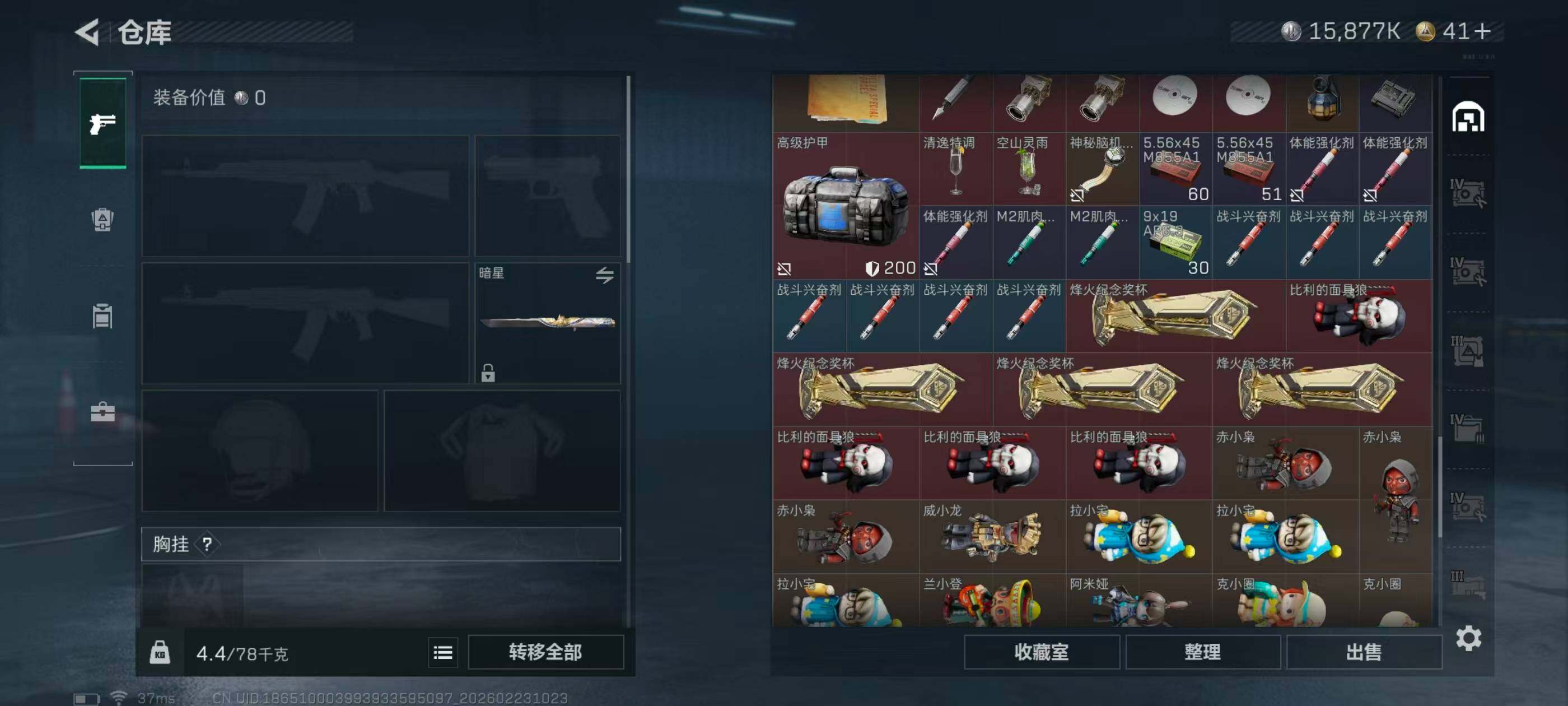Sort inventory with the 整理 button
This screenshot has width=1568, height=706.
[x=1202, y=652]
